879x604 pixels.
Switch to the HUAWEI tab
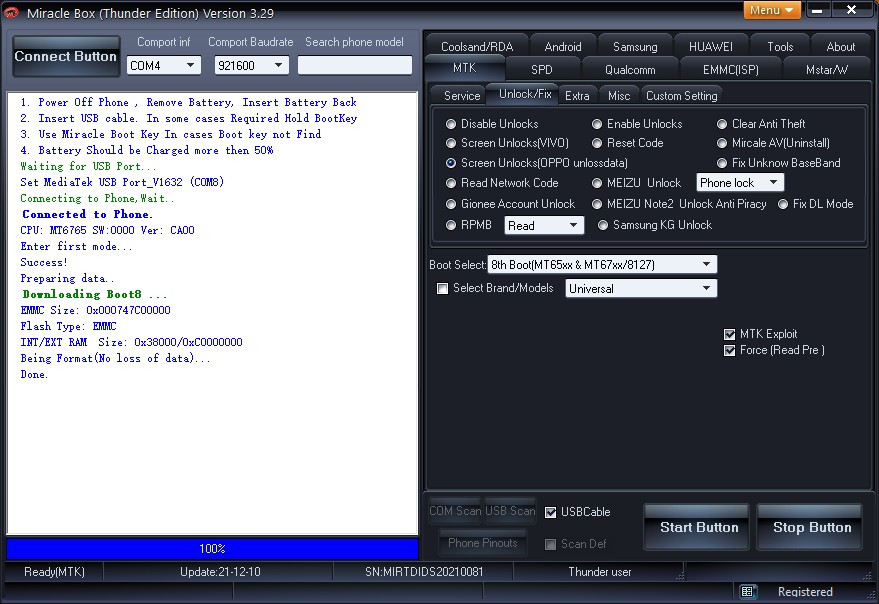(711, 47)
